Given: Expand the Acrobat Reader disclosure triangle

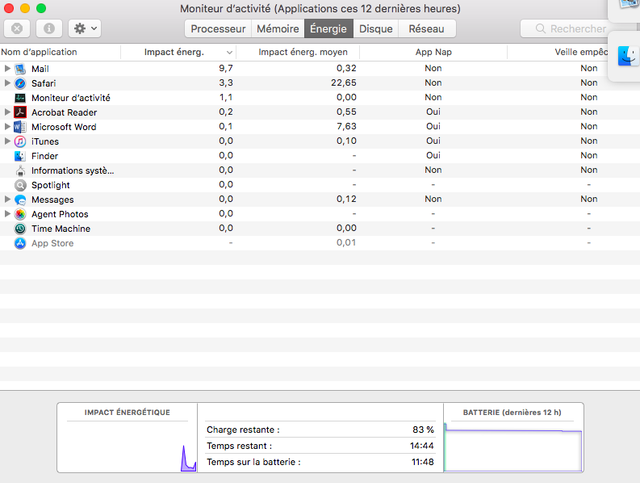Looking at the screenshot, I should (x=7, y=112).
